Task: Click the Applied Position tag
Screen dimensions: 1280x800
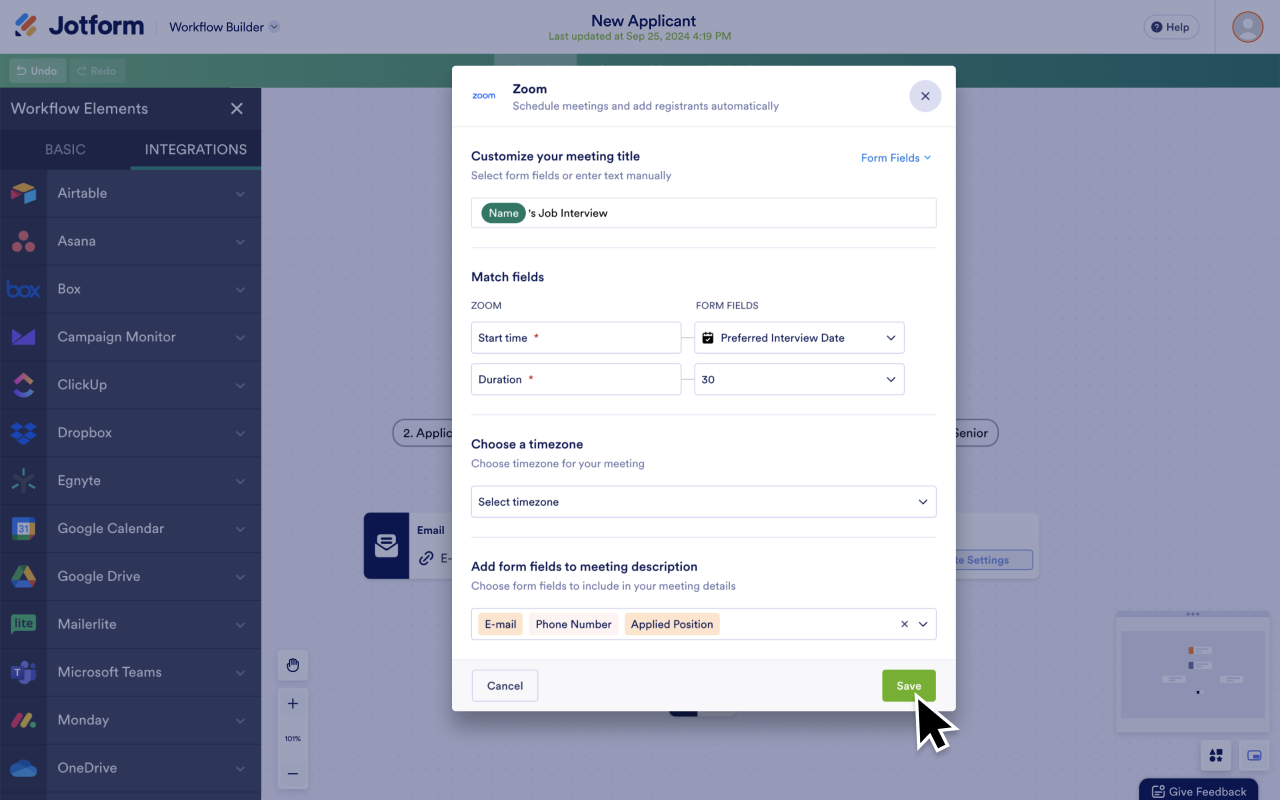Action: 672,624
